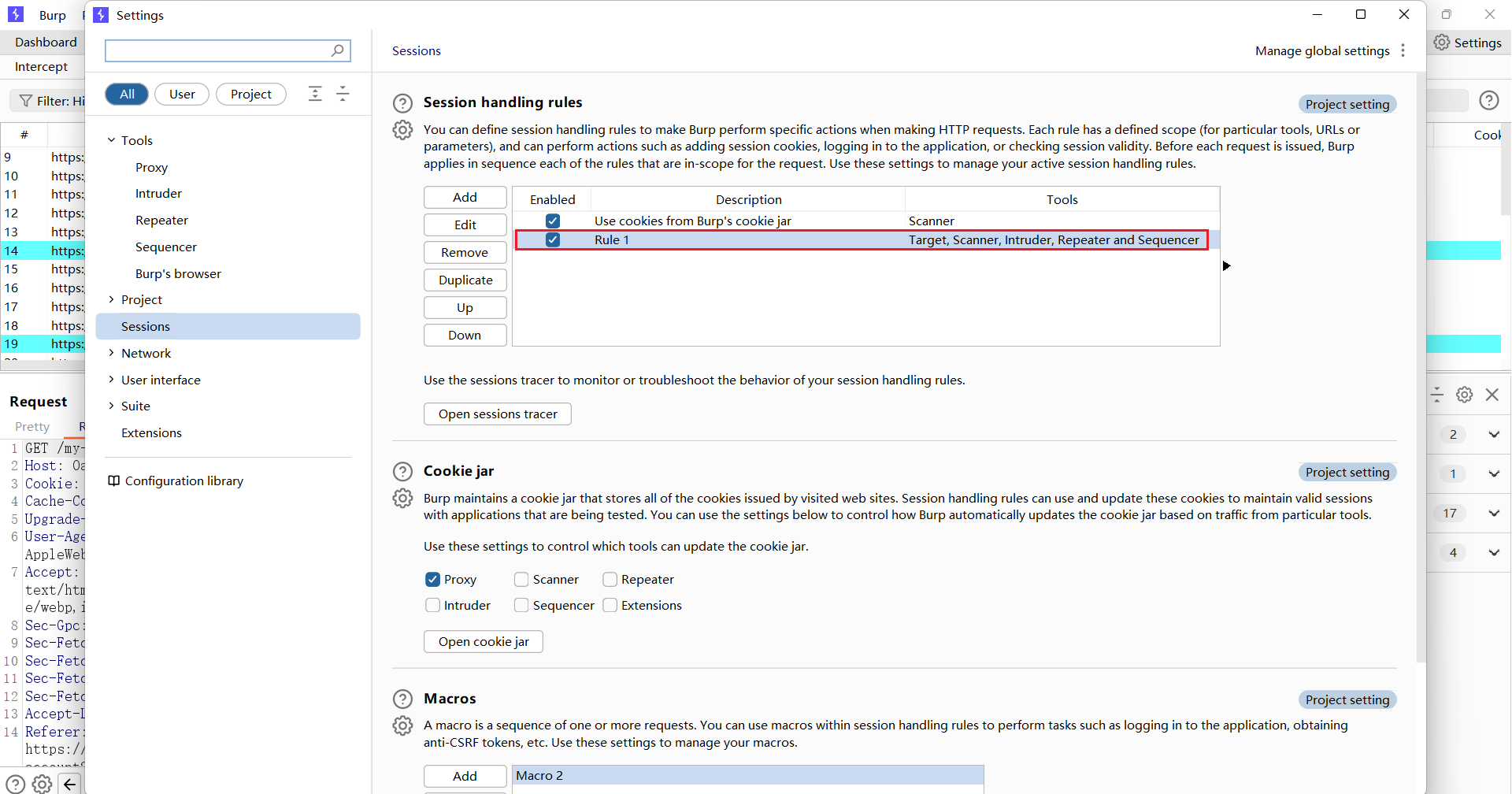
Task: Select the Project filter tab
Action: click(x=251, y=94)
